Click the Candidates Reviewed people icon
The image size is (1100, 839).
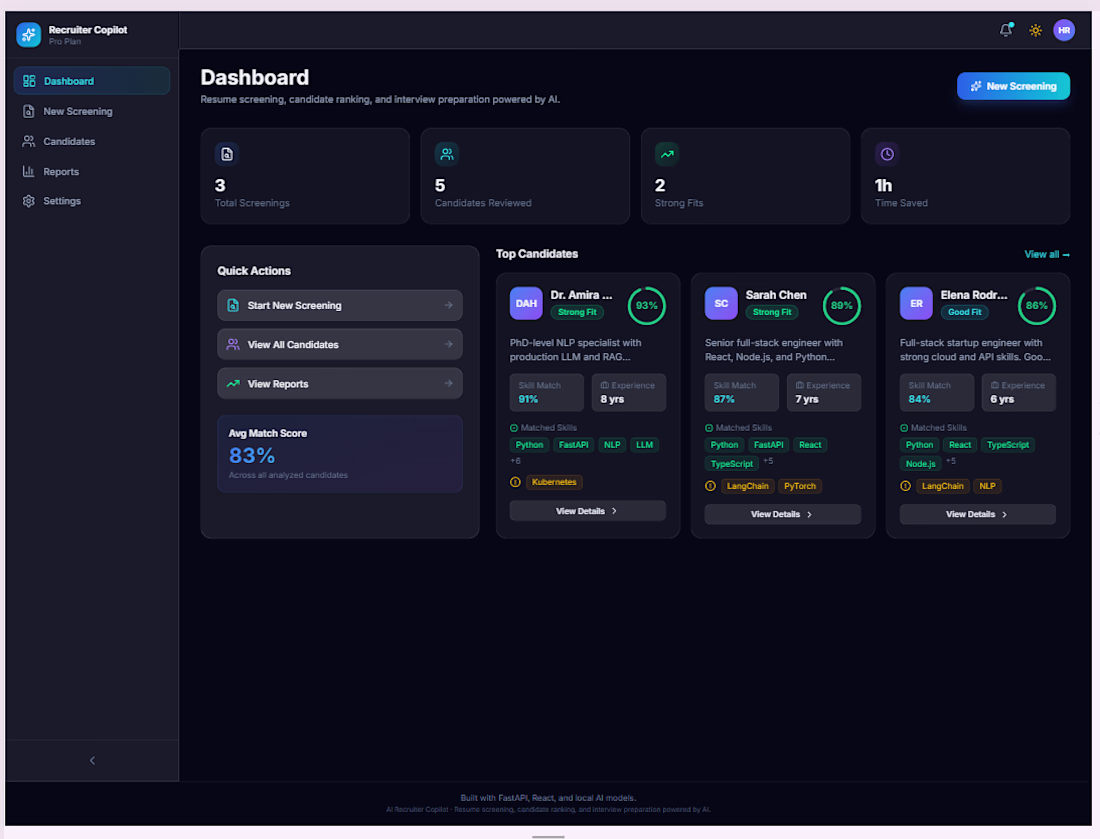tap(447, 154)
